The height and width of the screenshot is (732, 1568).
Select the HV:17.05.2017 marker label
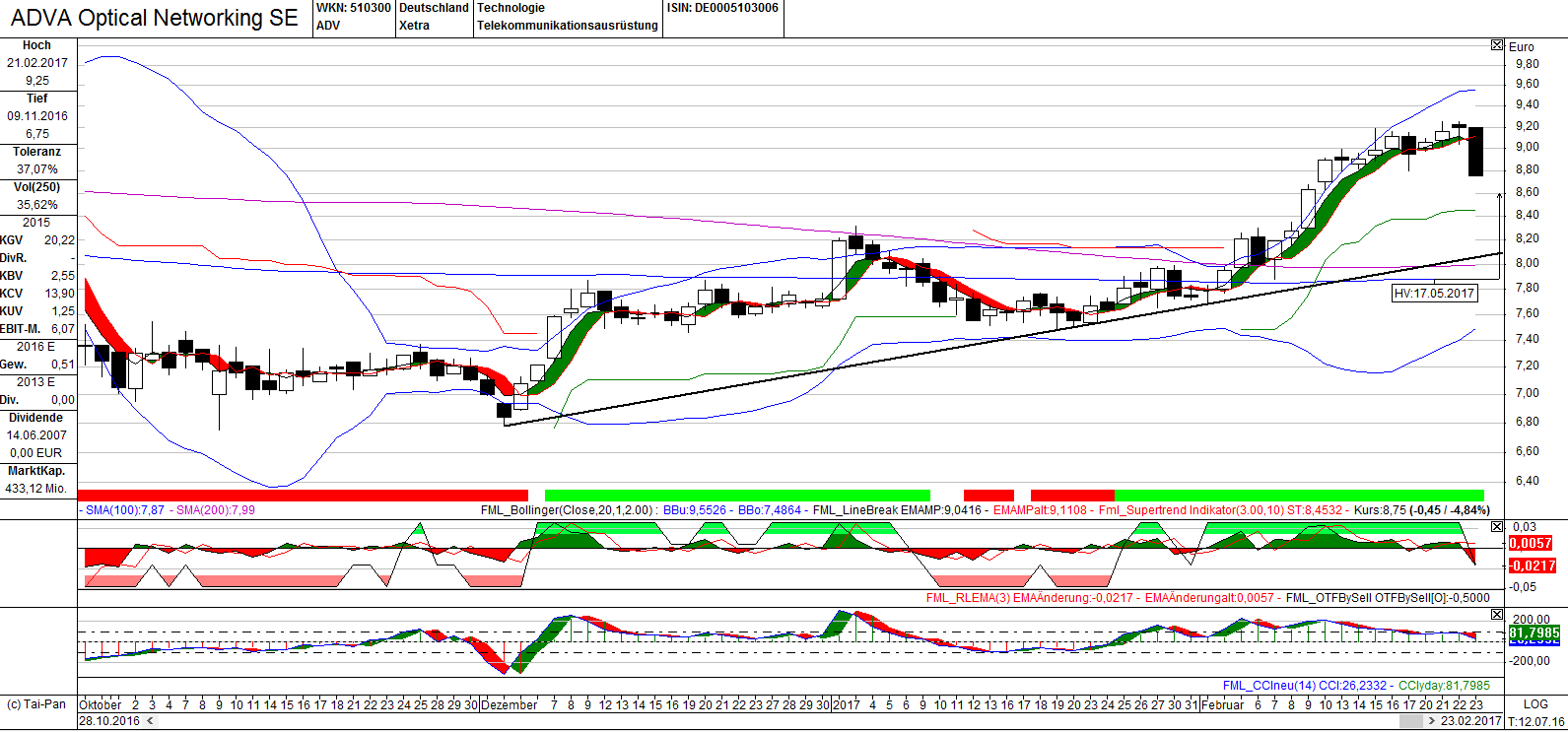click(x=1434, y=294)
